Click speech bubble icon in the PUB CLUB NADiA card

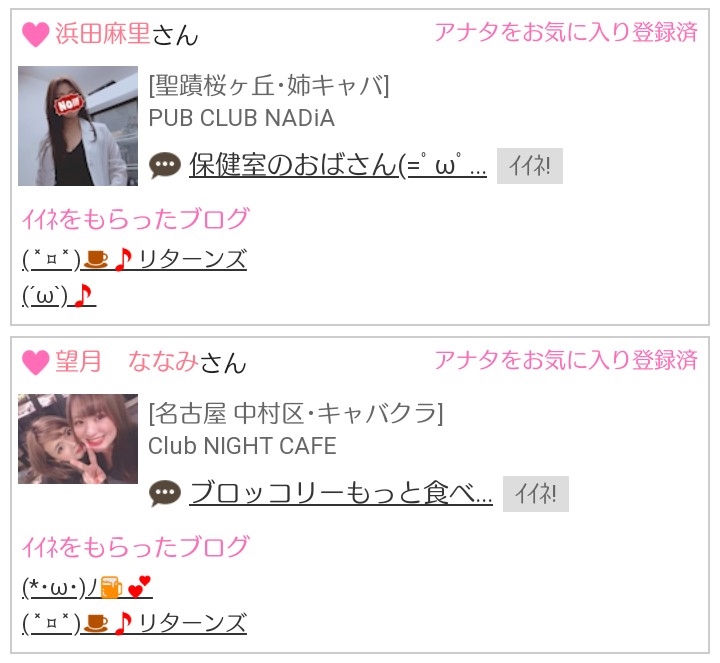click(x=165, y=165)
